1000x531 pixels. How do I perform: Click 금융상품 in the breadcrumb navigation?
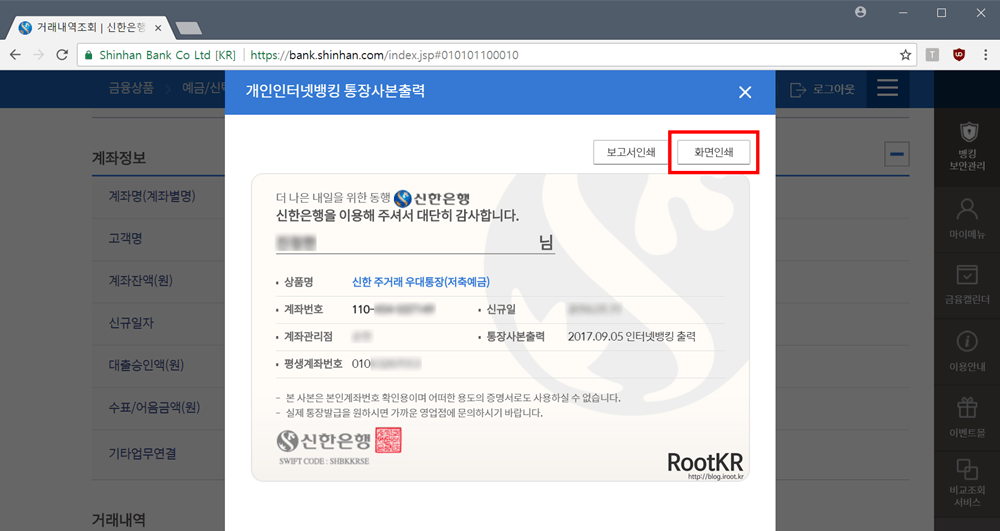click(131, 89)
